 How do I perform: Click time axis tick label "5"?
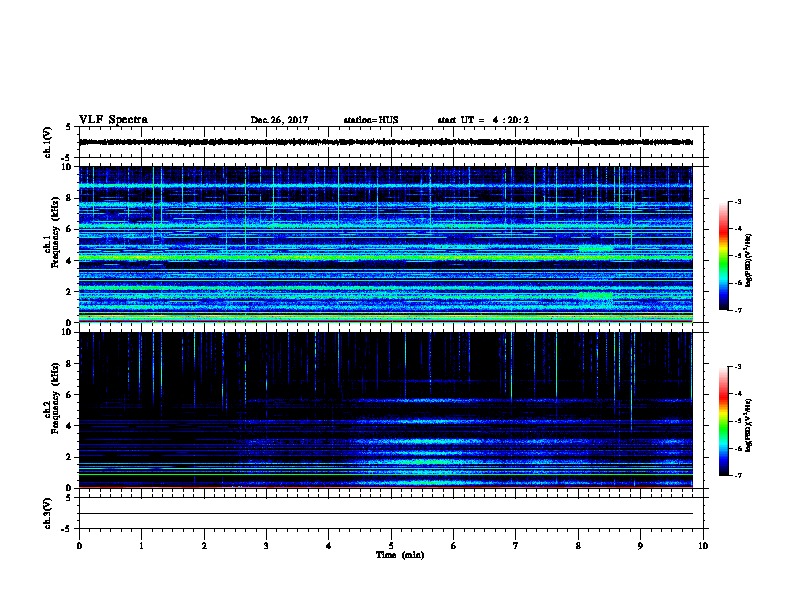point(391,546)
